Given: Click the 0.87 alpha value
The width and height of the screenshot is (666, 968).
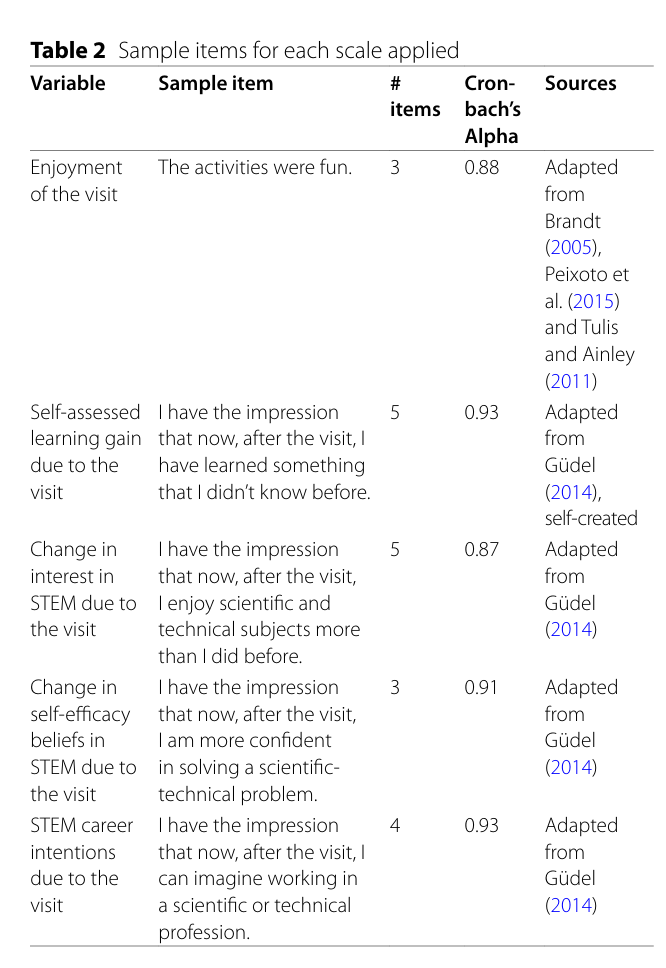Looking at the screenshot, I should (x=481, y=549).
